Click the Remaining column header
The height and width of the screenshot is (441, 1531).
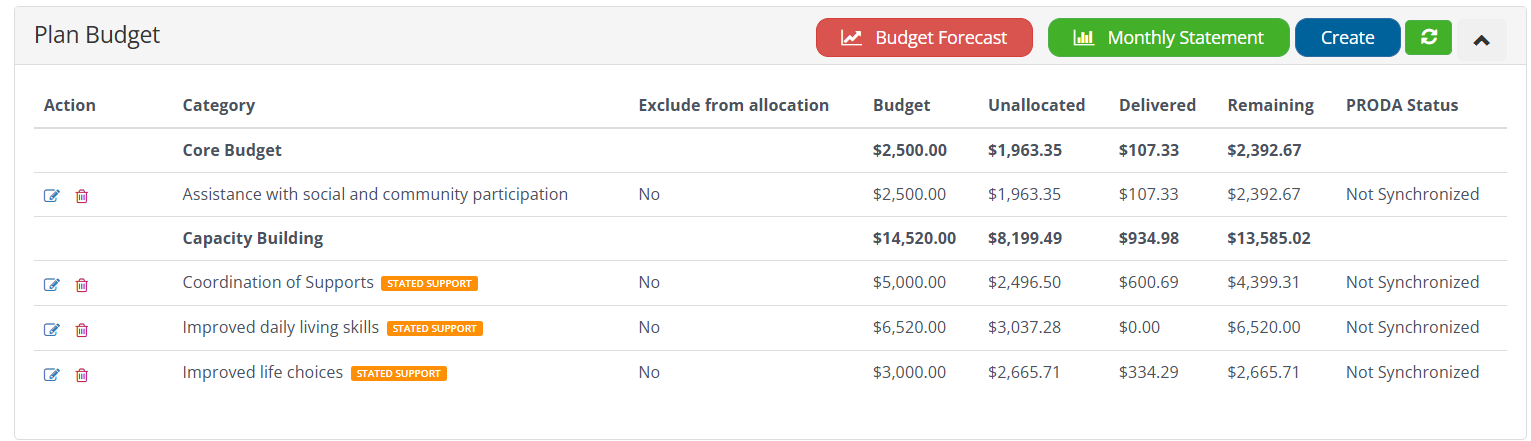click(x=1270, y=105)
